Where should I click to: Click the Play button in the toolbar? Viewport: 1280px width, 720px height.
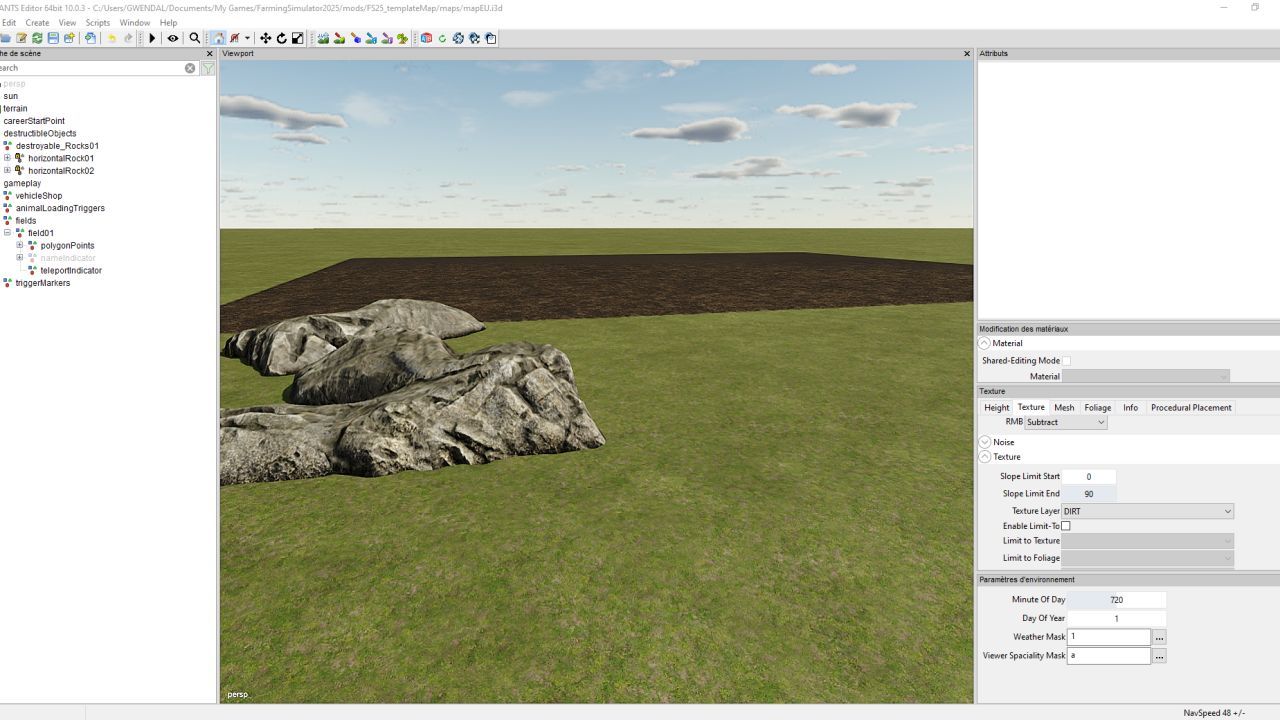click(152, 38)
